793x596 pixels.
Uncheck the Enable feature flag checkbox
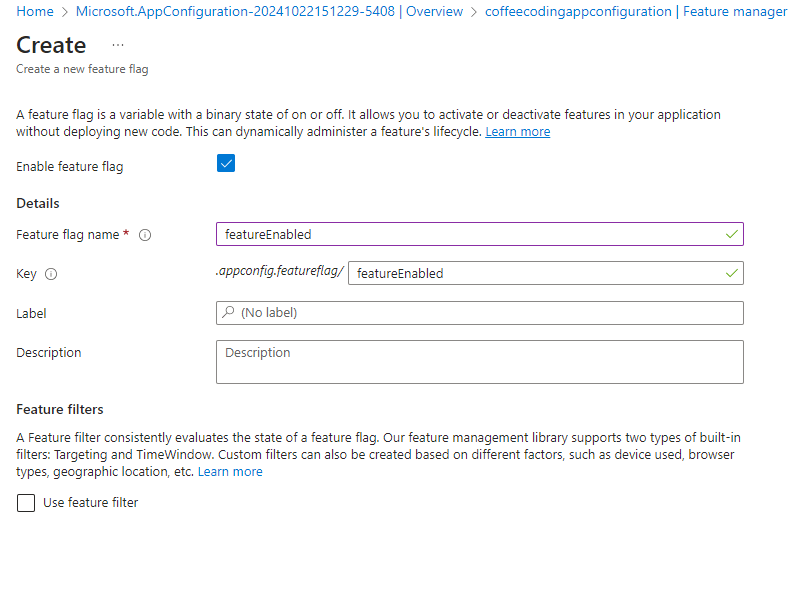tap(226, 164)
